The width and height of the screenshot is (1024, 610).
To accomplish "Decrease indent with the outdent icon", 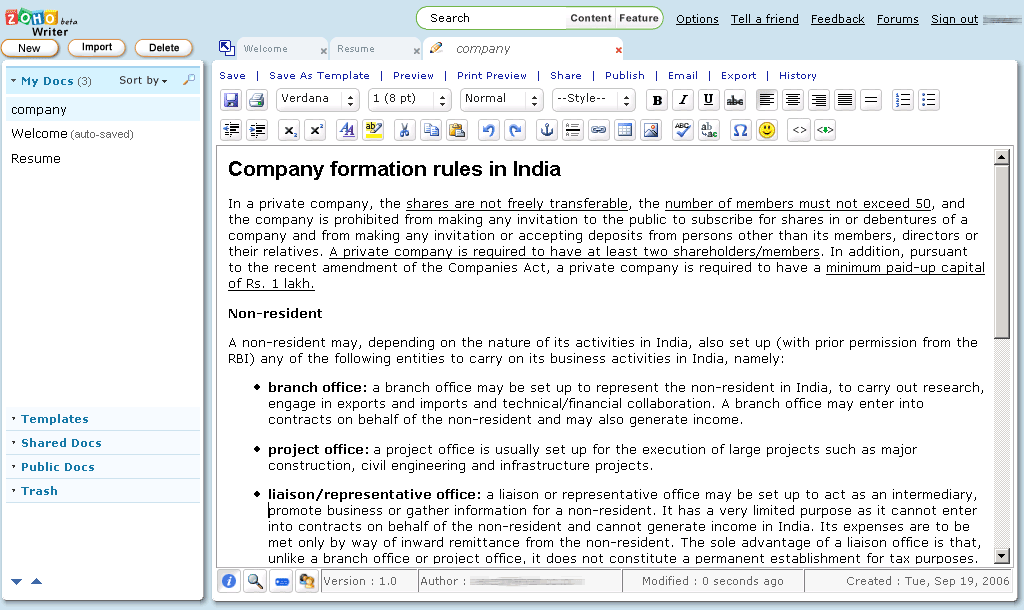I will [231, 130].
